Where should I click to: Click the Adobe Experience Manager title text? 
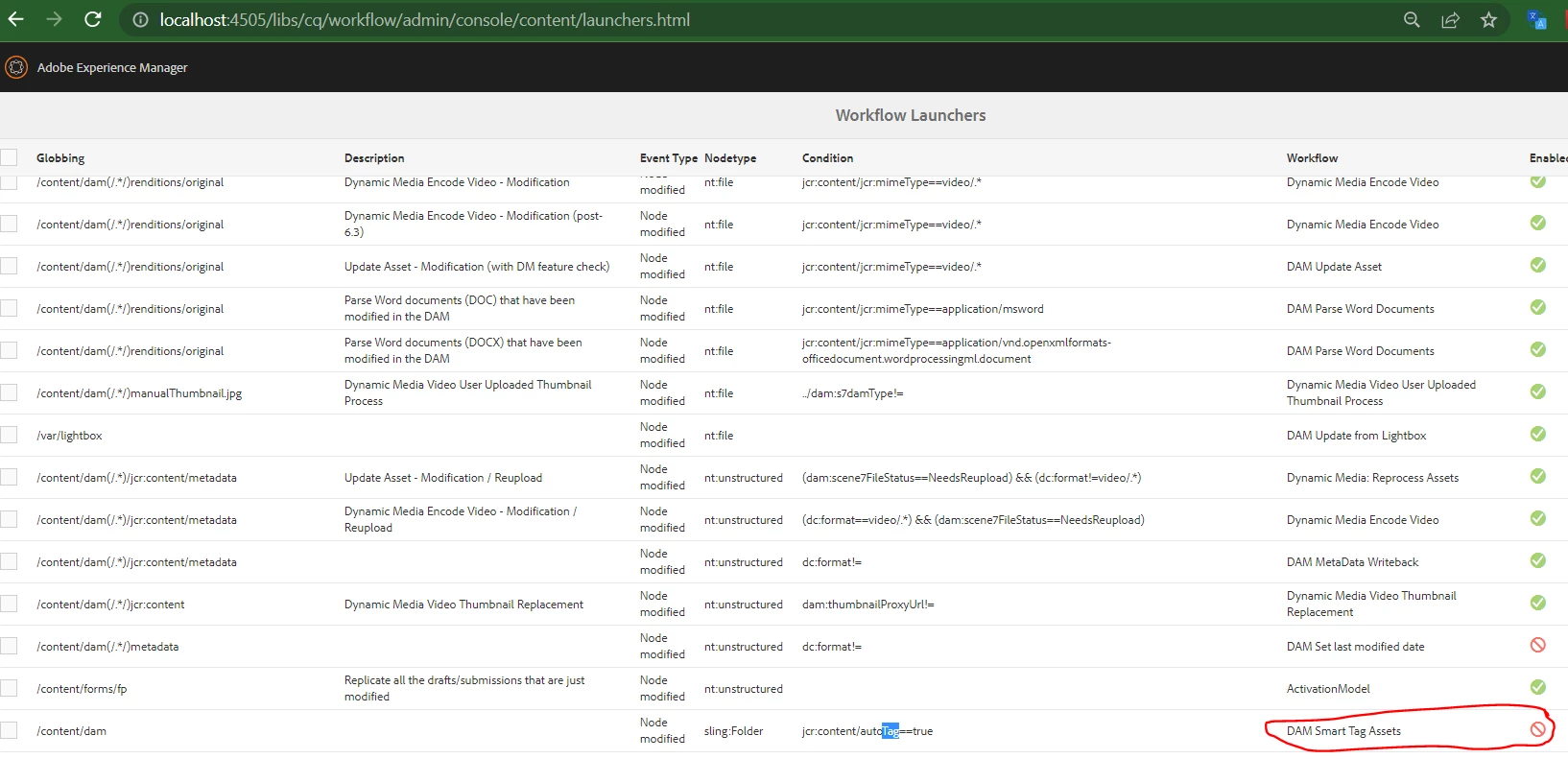pyautogui.click(x=112, y=67)
